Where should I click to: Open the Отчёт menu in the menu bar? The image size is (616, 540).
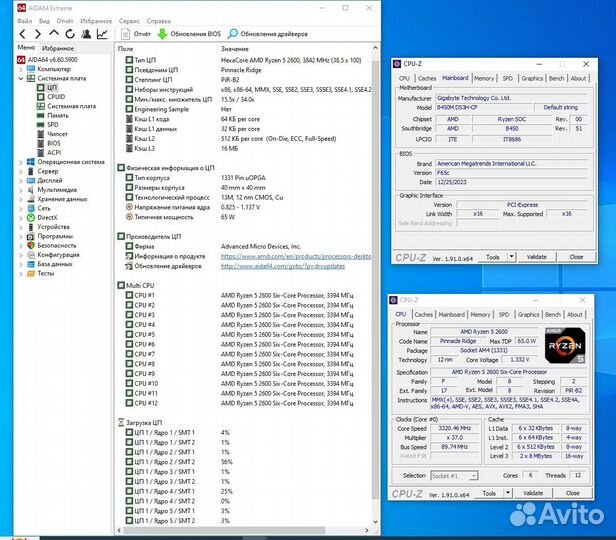(65, 21)
